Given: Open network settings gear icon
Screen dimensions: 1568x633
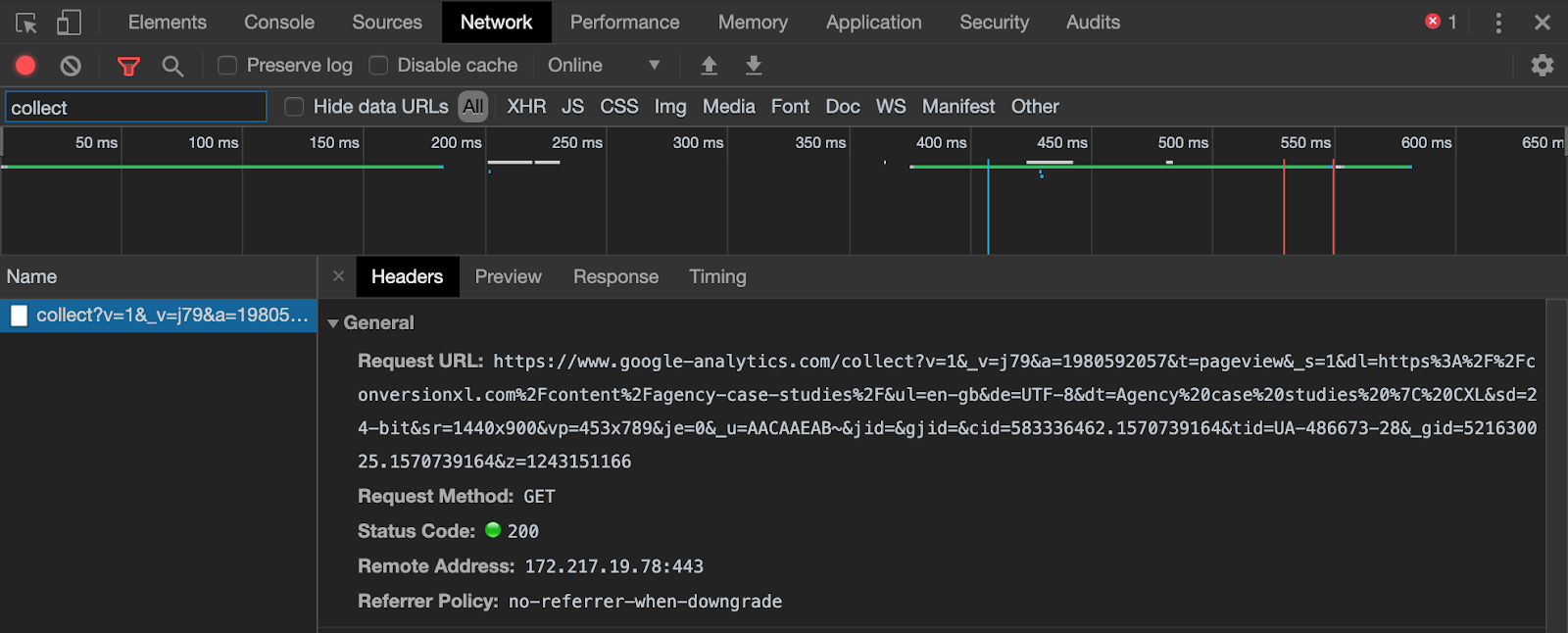Looking at the screenshot, I should (1543, 66).
